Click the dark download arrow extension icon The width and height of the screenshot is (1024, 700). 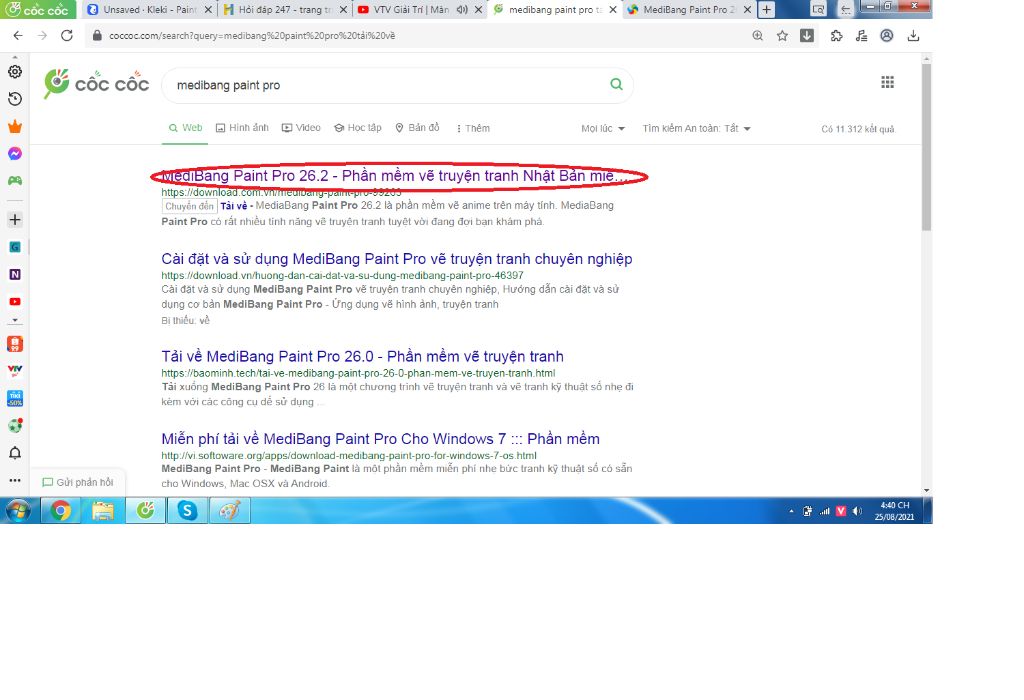[x=807, y=36]
